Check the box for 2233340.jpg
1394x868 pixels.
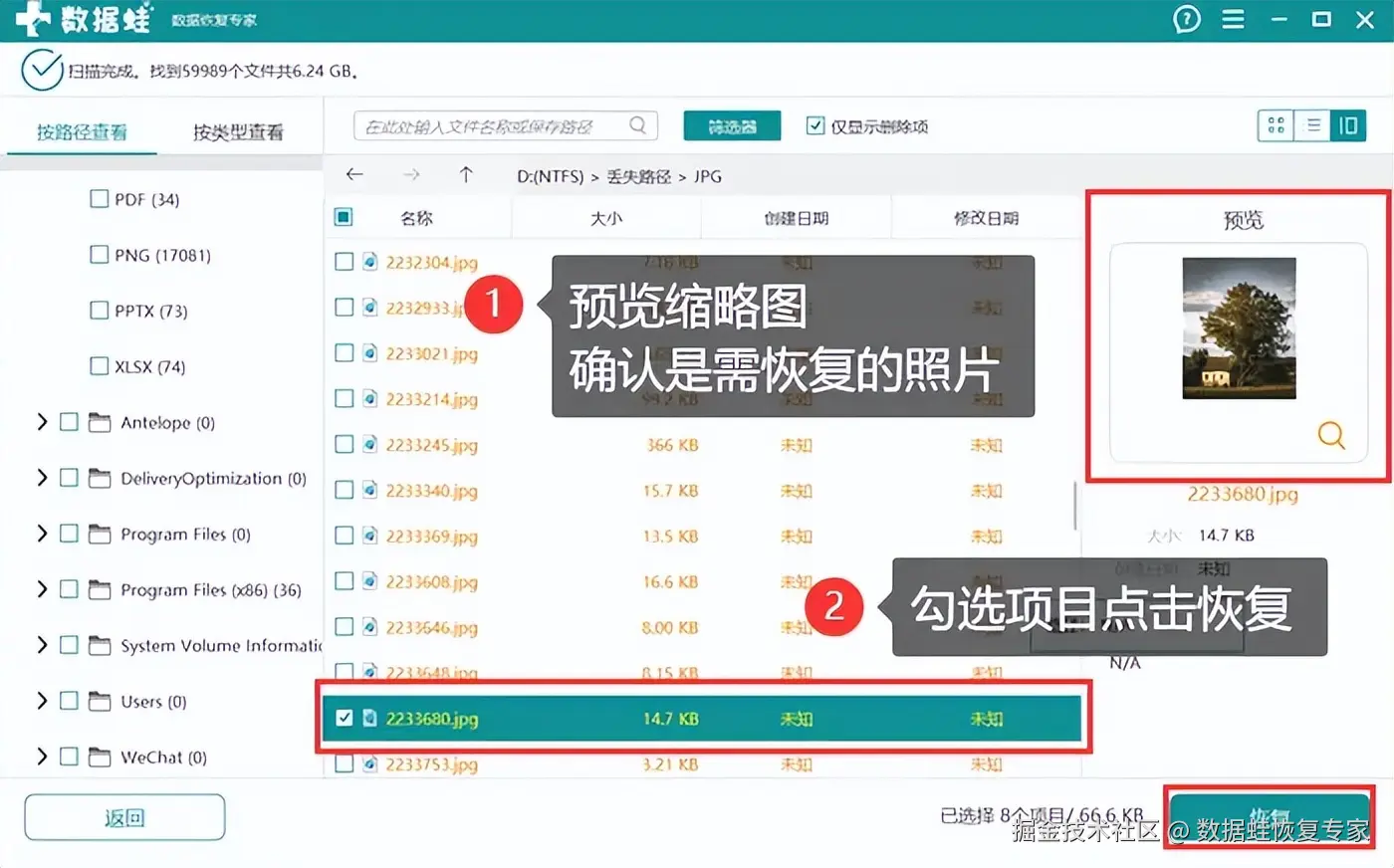coord(345,490)
